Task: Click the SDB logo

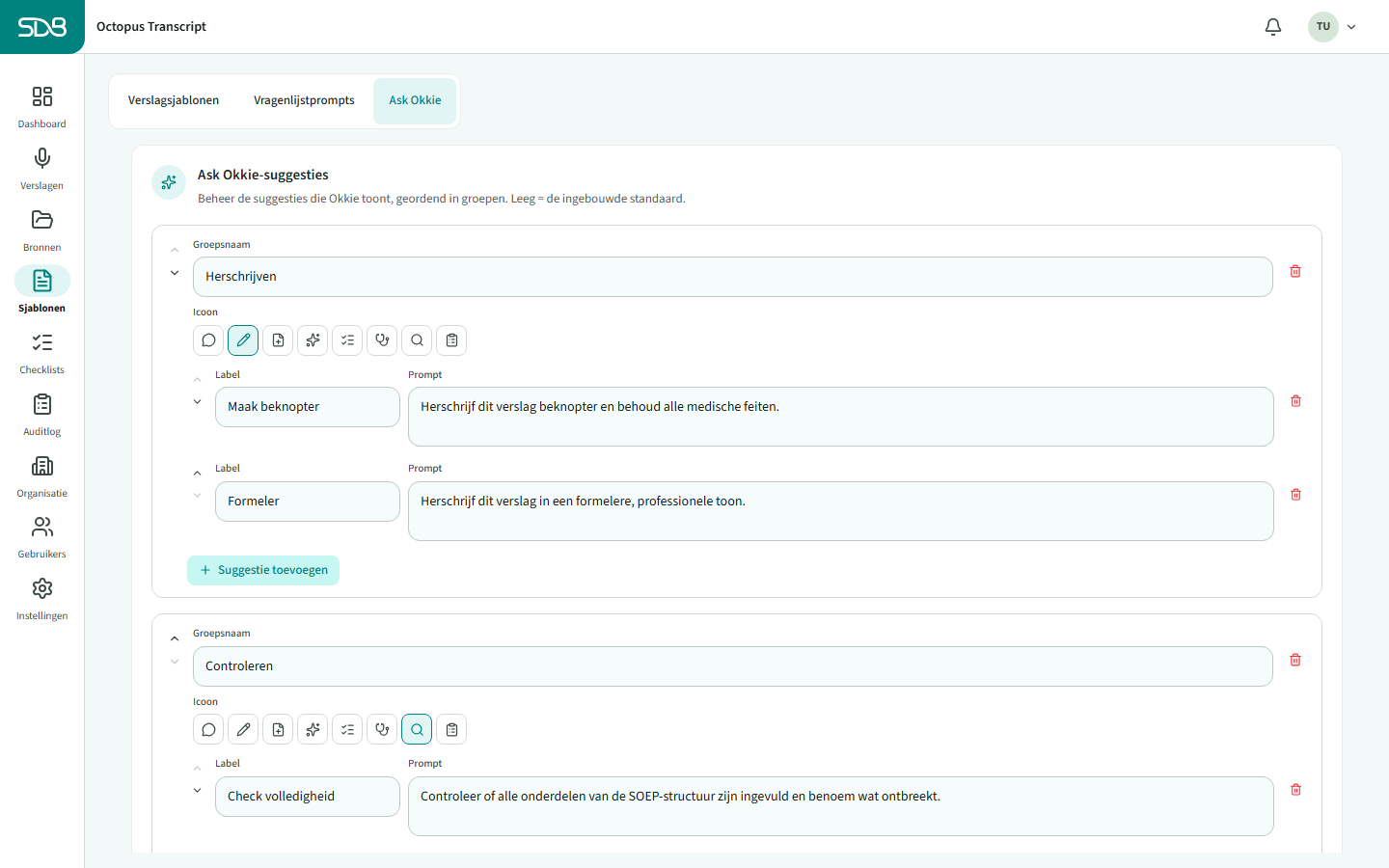Action: (x=42, y=27)
